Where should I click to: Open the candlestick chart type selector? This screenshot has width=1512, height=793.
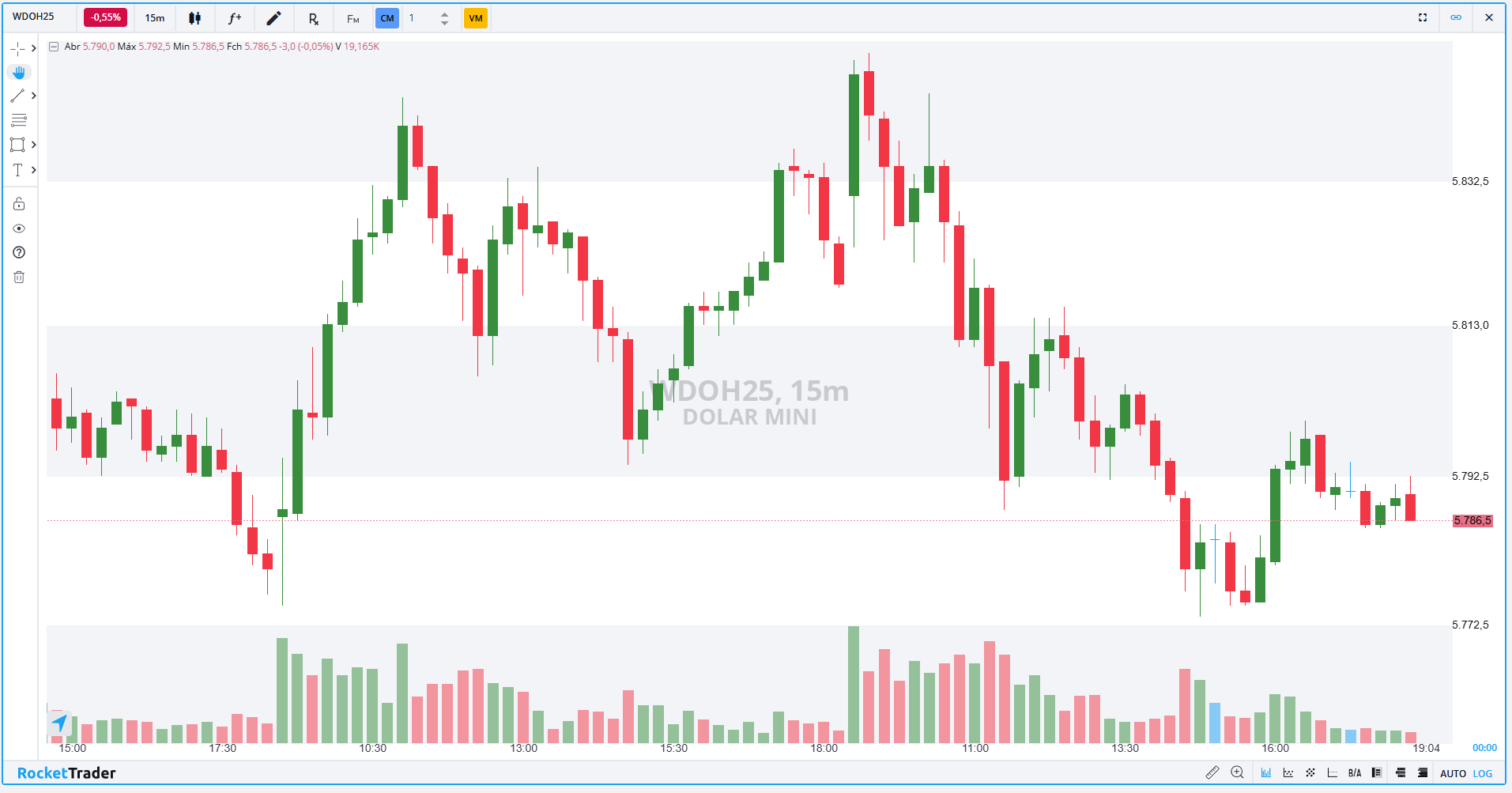194,18
